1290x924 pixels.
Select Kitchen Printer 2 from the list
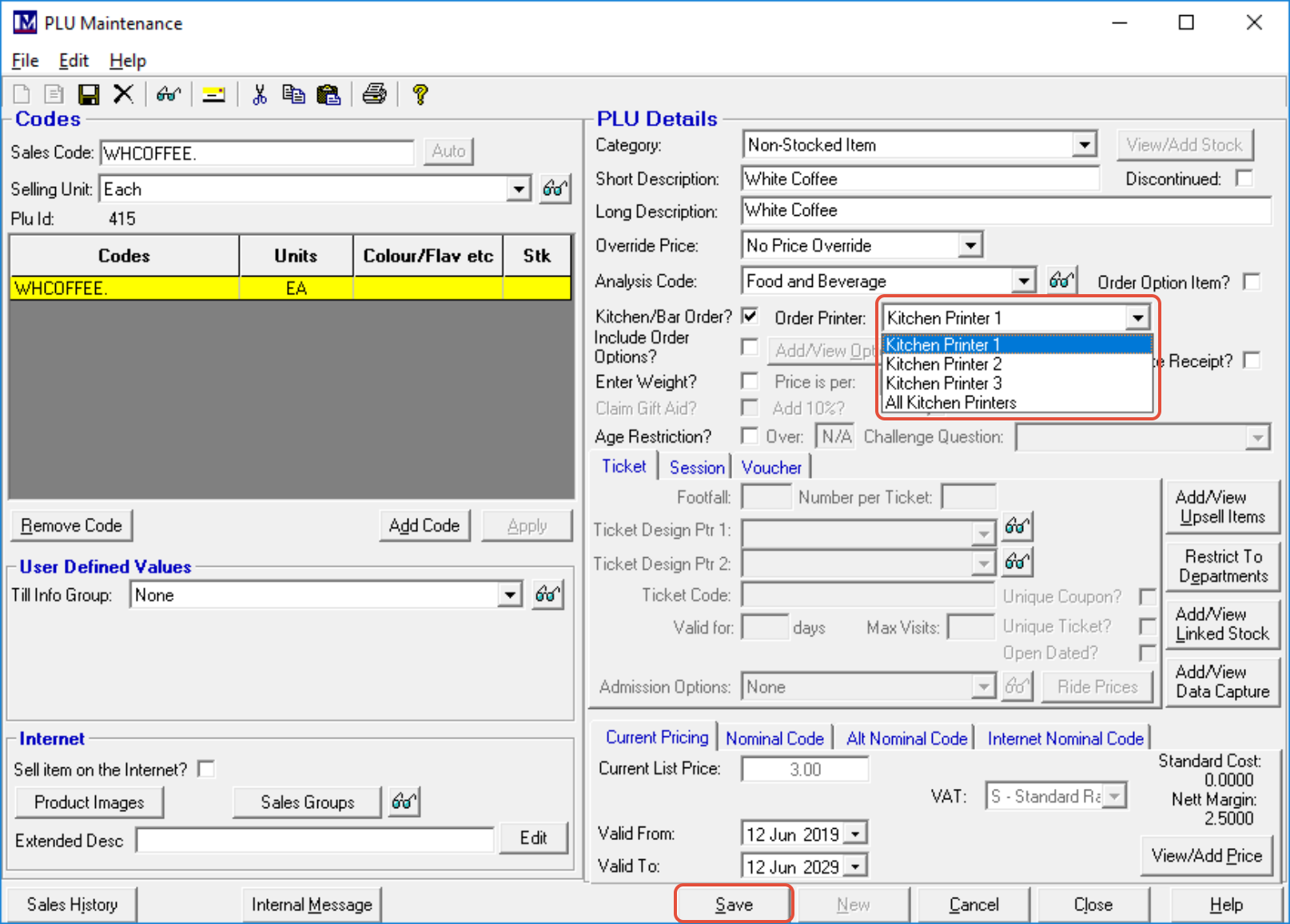[943, 364]
